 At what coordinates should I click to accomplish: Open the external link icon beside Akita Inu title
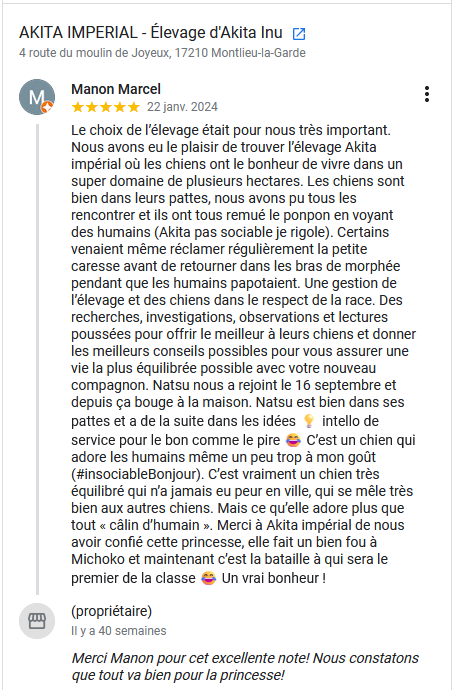[299, 33]
